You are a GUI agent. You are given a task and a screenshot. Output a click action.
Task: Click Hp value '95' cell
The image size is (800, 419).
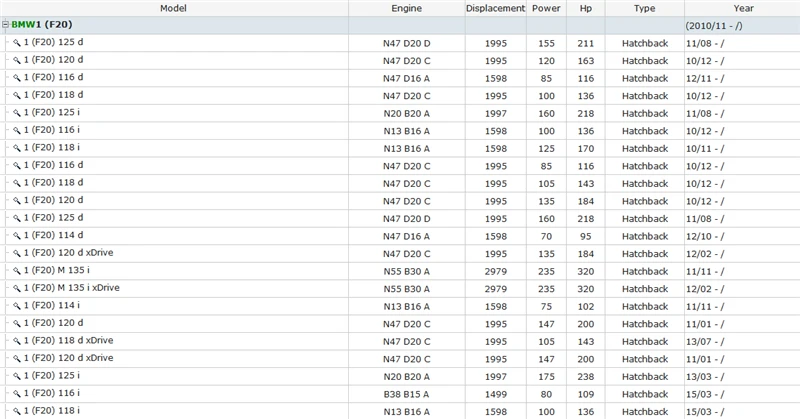[586, 236]
